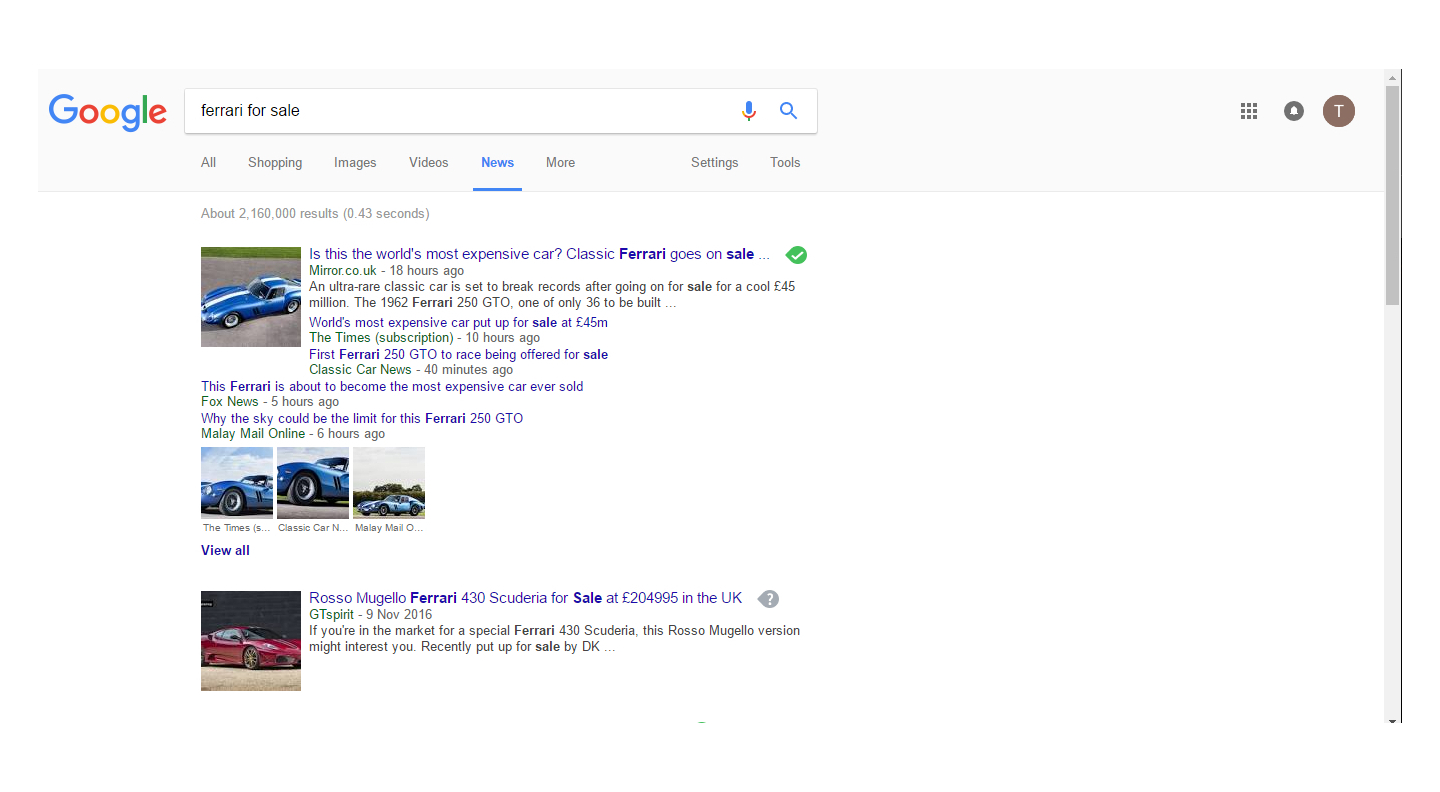Click the Google logo
Viewport: 1440px width, 792px height.
tap(108, 112)
